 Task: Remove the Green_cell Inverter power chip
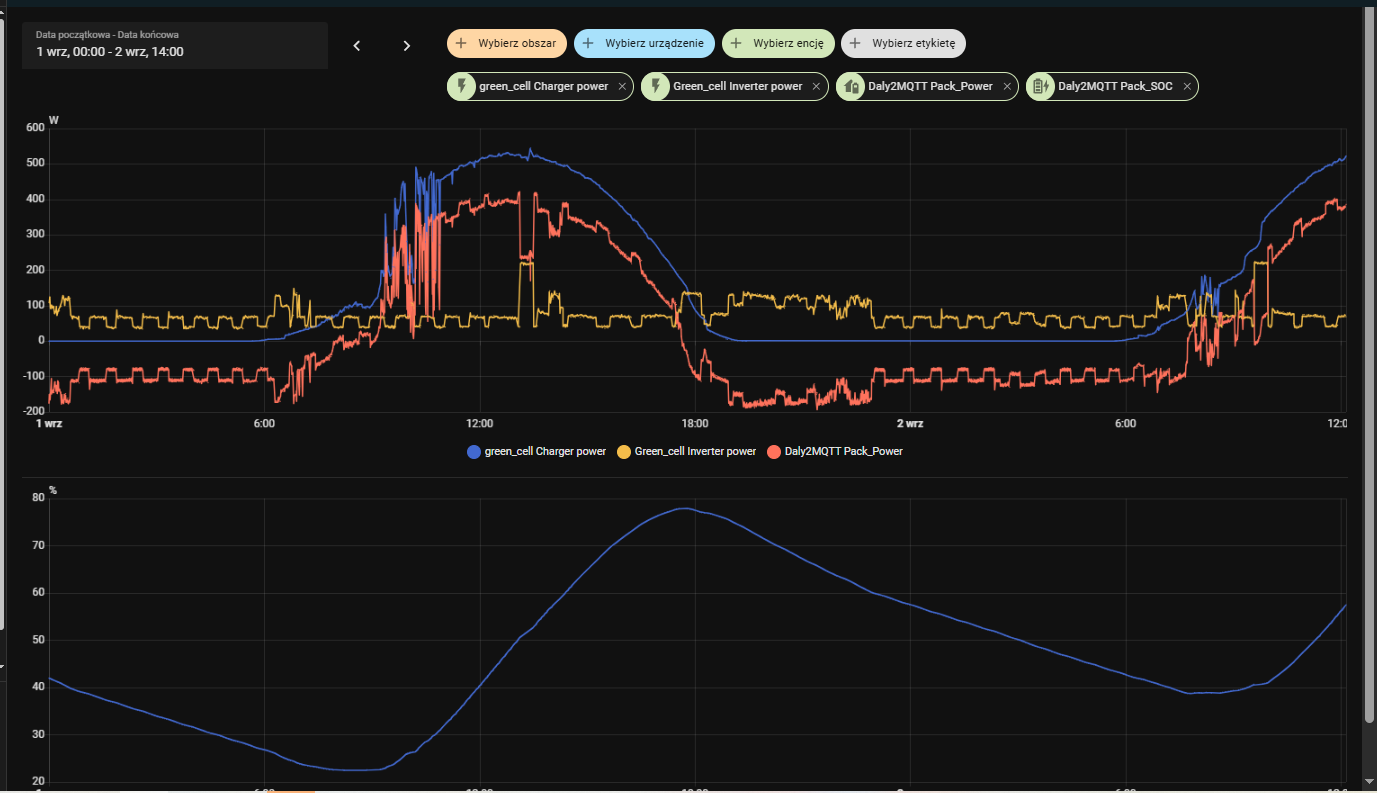(x=816, y=87)
